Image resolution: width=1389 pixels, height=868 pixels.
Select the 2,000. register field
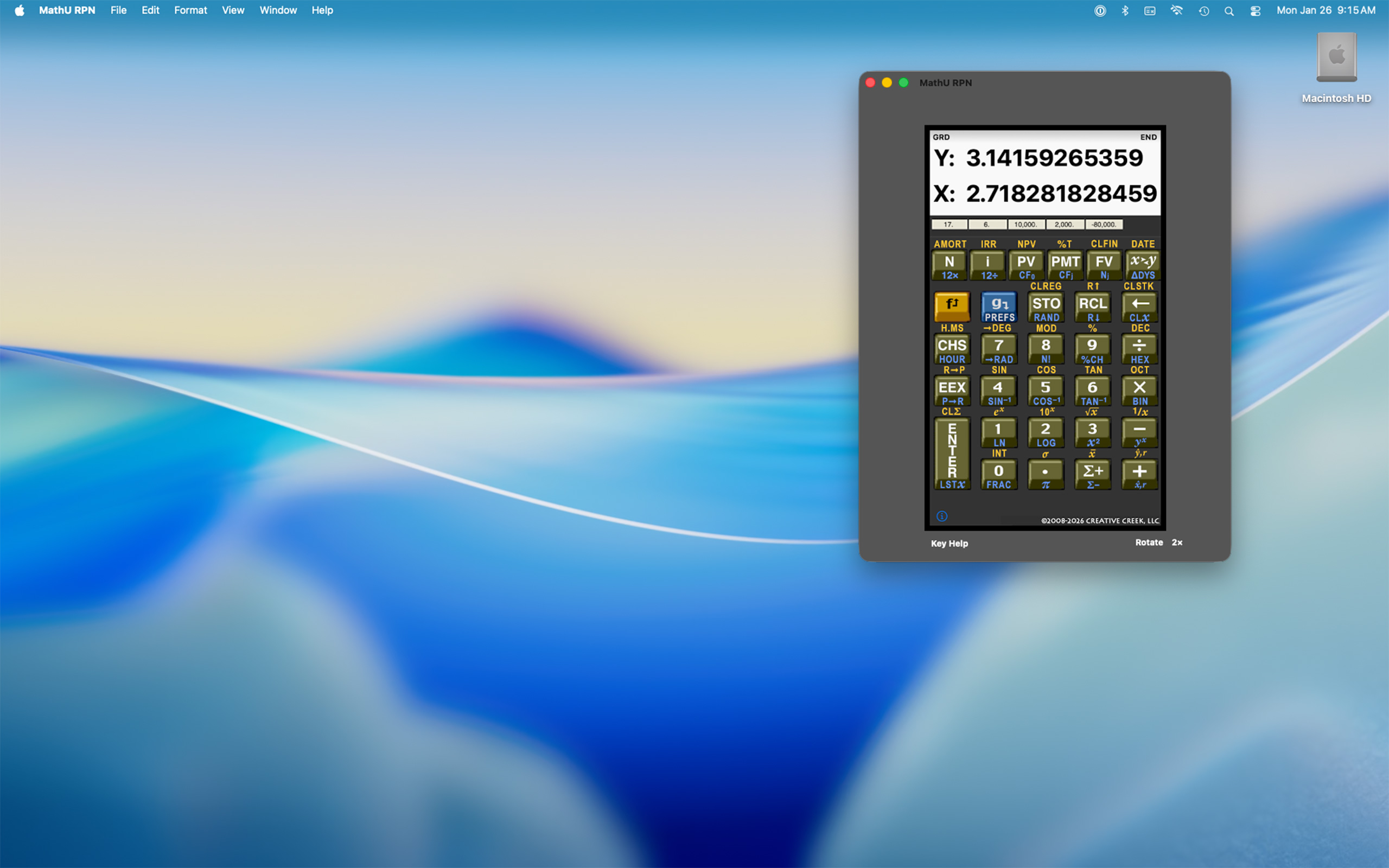[x=1065, y=225]
